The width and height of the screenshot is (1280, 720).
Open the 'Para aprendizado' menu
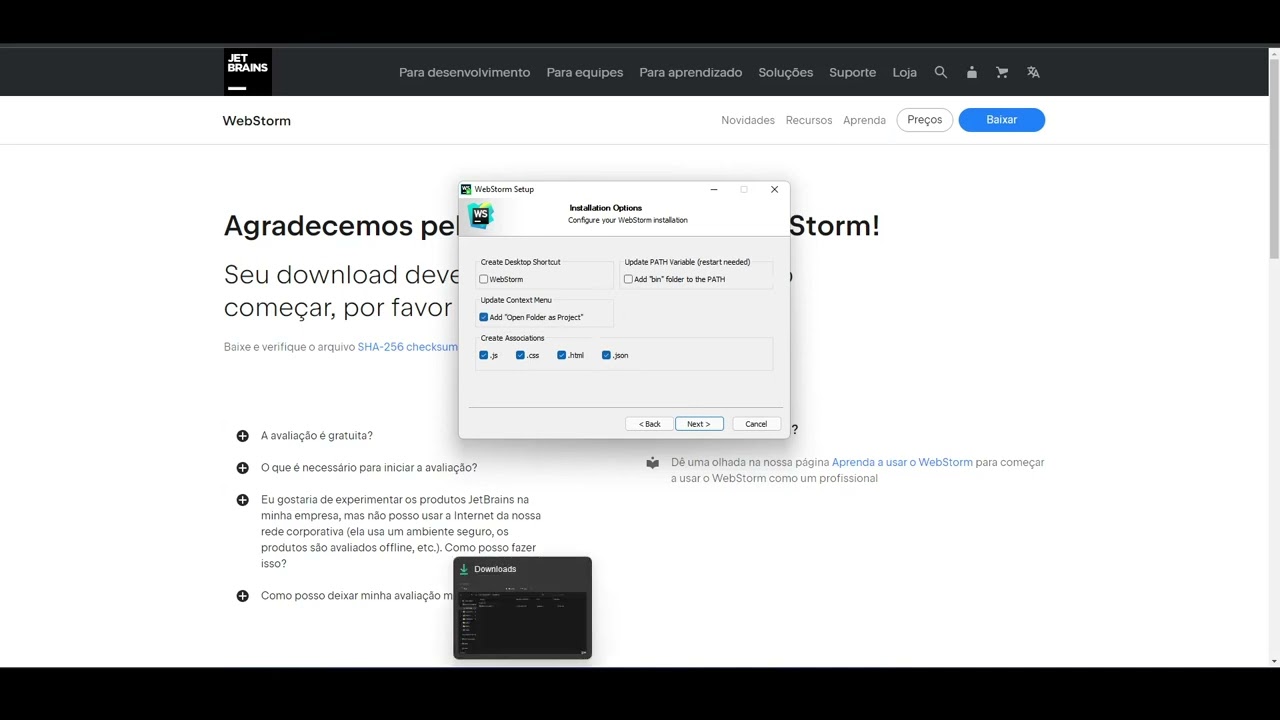tap(691, 72)
